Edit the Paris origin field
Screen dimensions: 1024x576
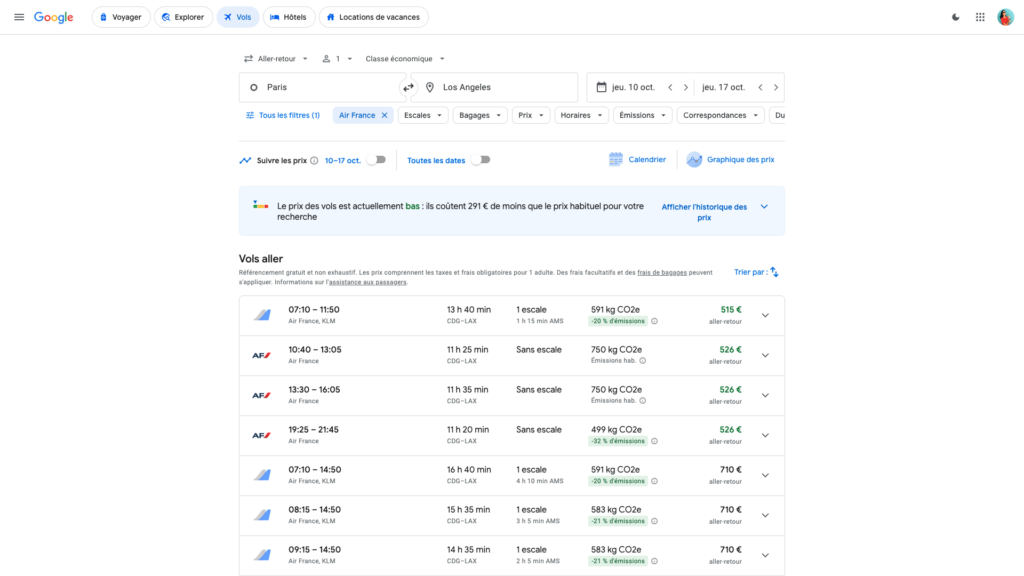click(322, 88)
